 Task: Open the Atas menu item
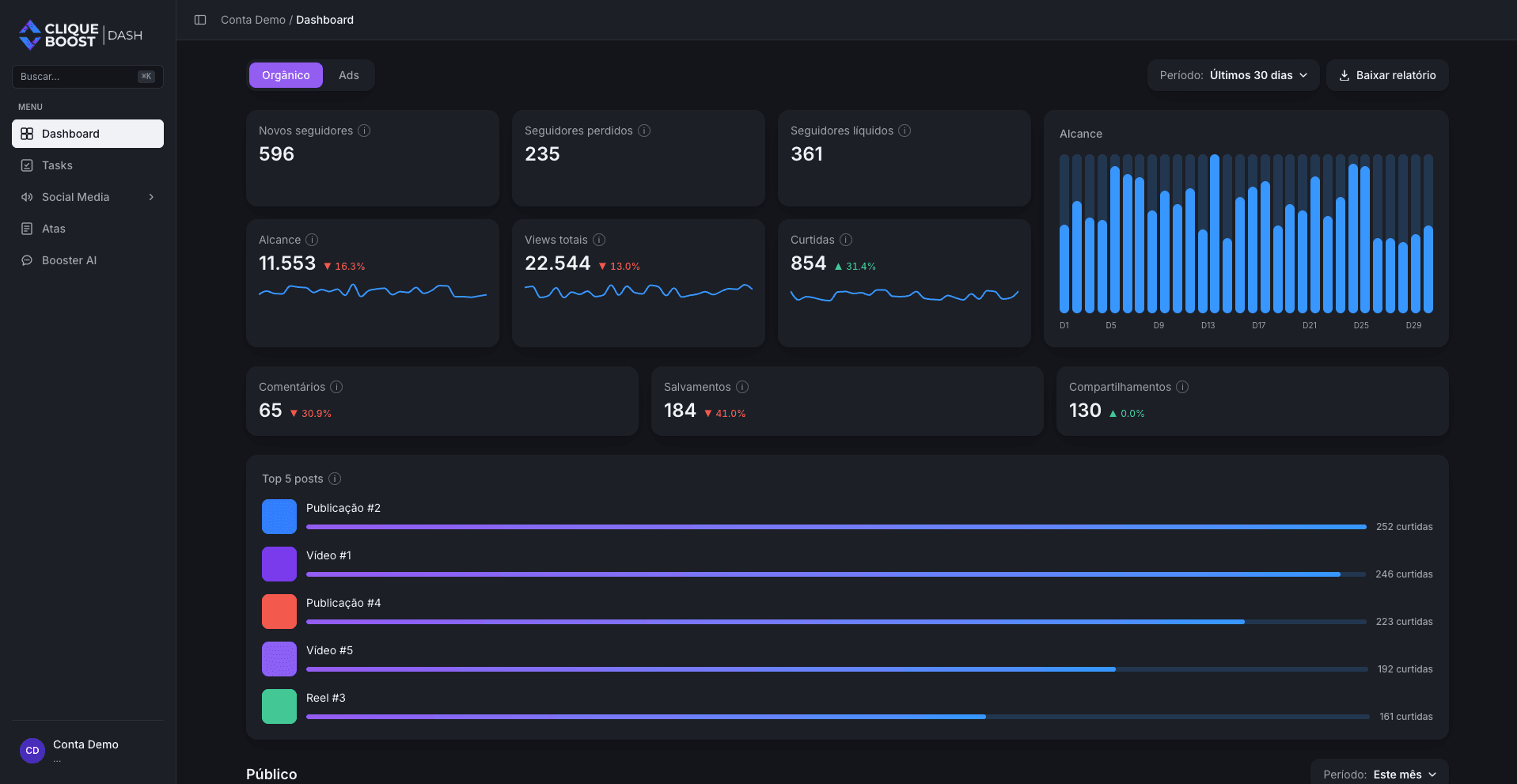[x=88, y=229]
